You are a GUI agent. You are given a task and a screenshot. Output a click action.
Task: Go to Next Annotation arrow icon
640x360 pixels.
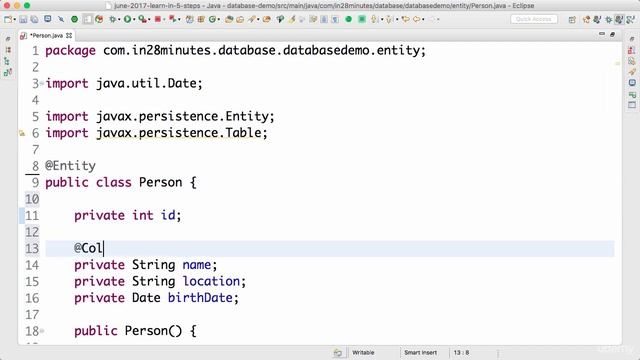pos(374,19)
